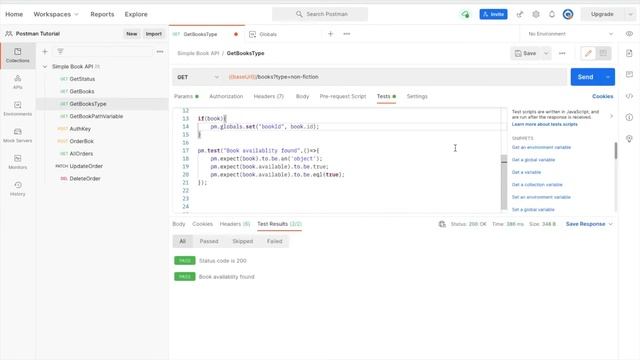
Task: Open the notifications bell icon
Action: point(552,14)
